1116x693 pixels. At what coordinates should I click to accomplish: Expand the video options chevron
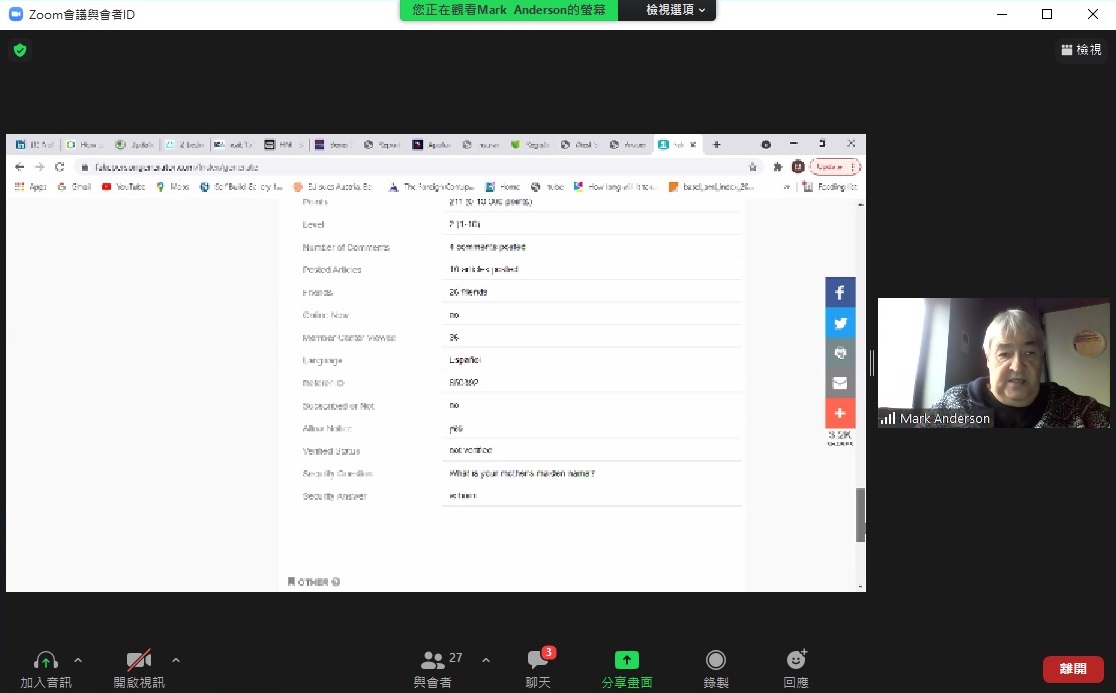pos(176,660)
